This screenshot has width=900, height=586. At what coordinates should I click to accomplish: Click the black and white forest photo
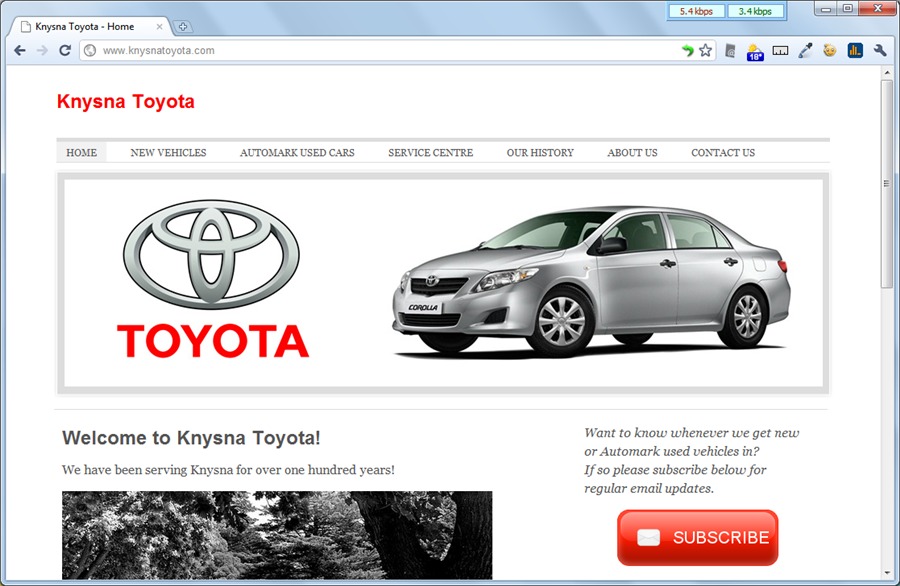click(x=277, y=535)
